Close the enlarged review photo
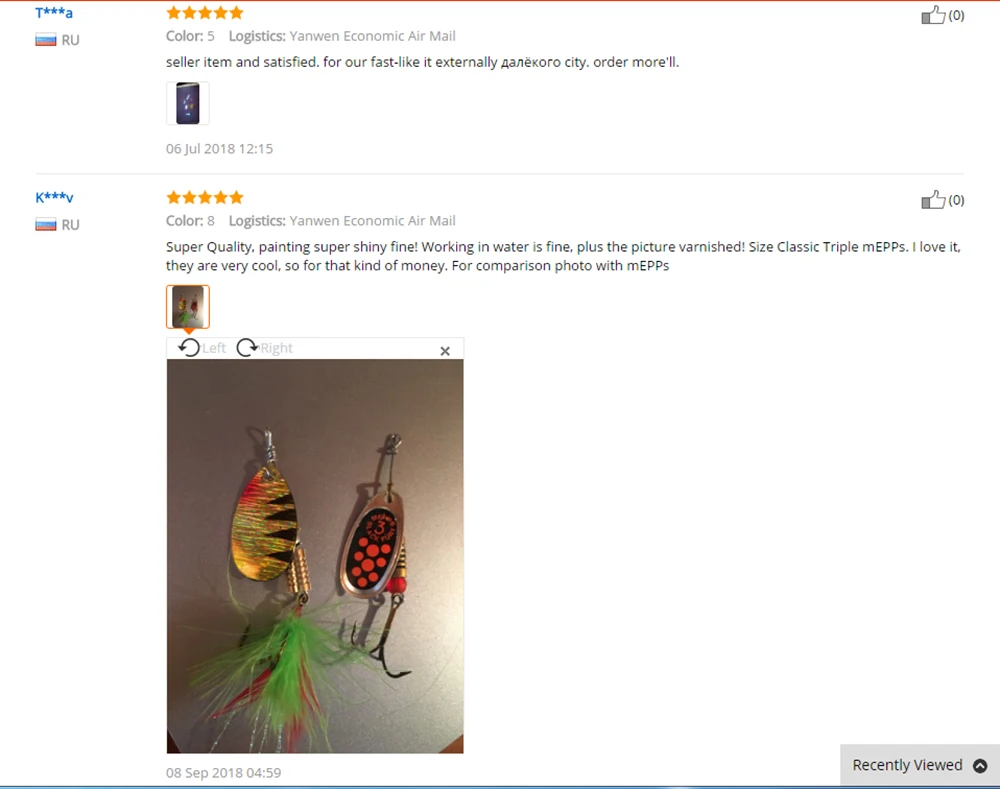1000x789 pixels. (445, 351)
